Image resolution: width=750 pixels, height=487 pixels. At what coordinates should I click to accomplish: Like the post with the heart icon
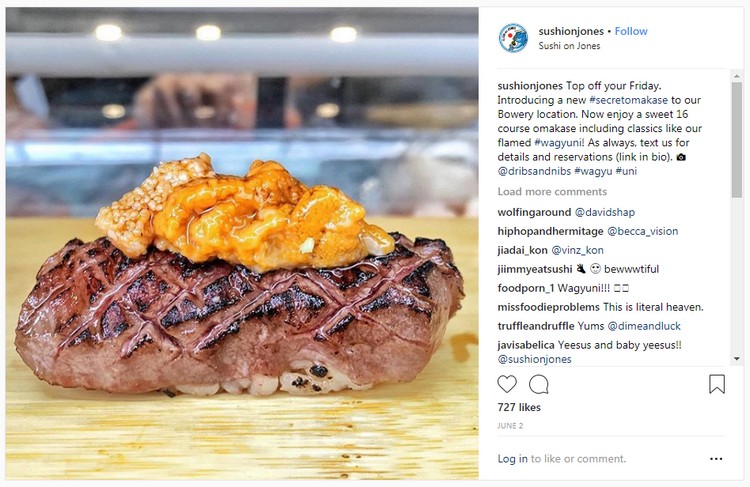coord(507,384)
